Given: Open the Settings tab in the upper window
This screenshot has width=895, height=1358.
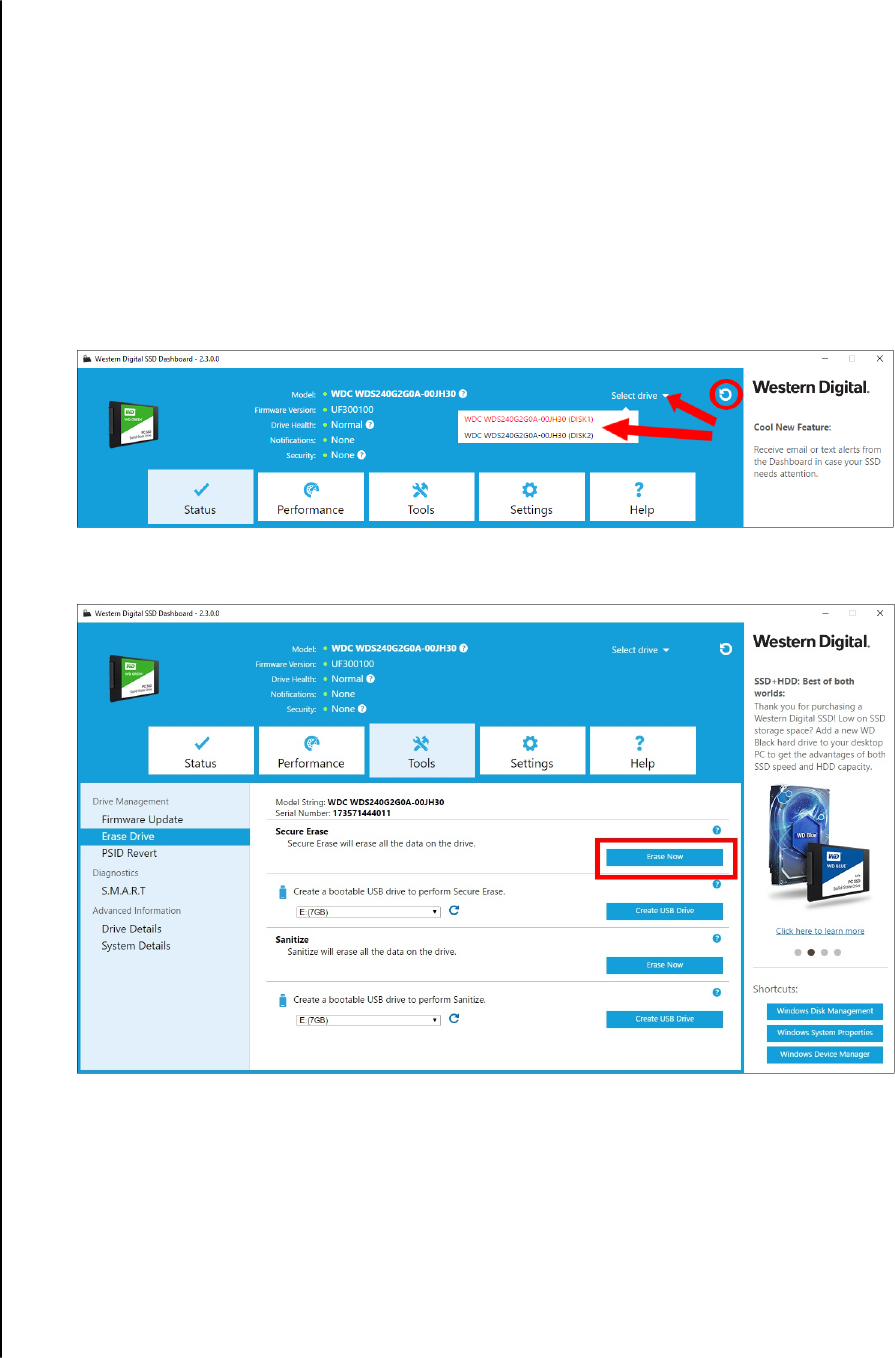Looking at the screenshot, I should coord(531,497).
